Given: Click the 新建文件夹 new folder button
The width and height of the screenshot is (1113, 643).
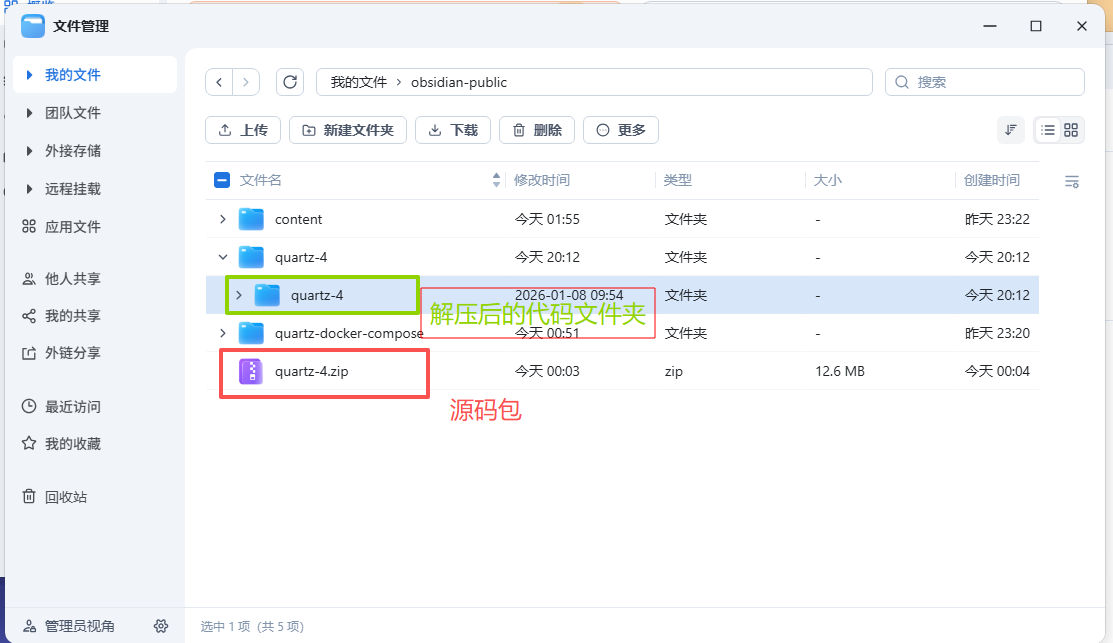Looking at the screenshot, I should pos(348,130).
